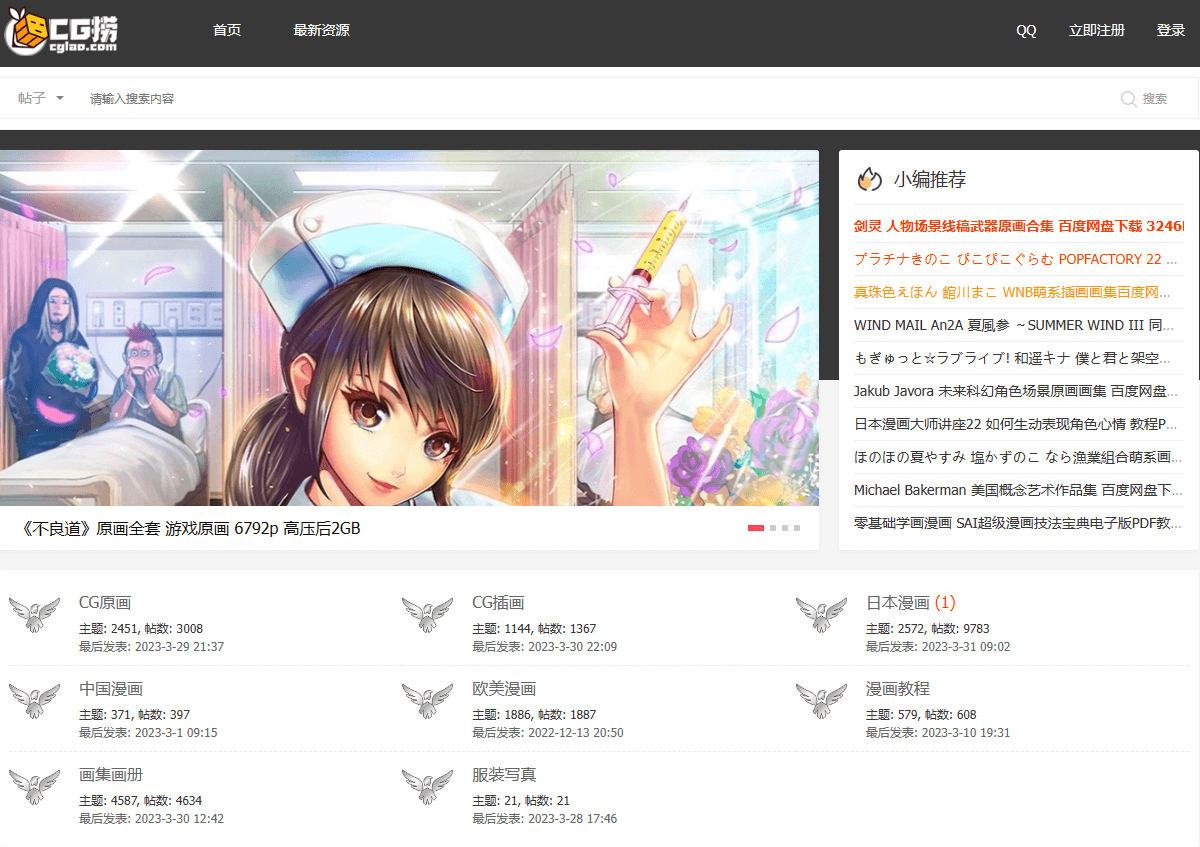The image size is (1200, 847).
Task: Go to 首页 in the top navigation
Action: pos(227,30)
